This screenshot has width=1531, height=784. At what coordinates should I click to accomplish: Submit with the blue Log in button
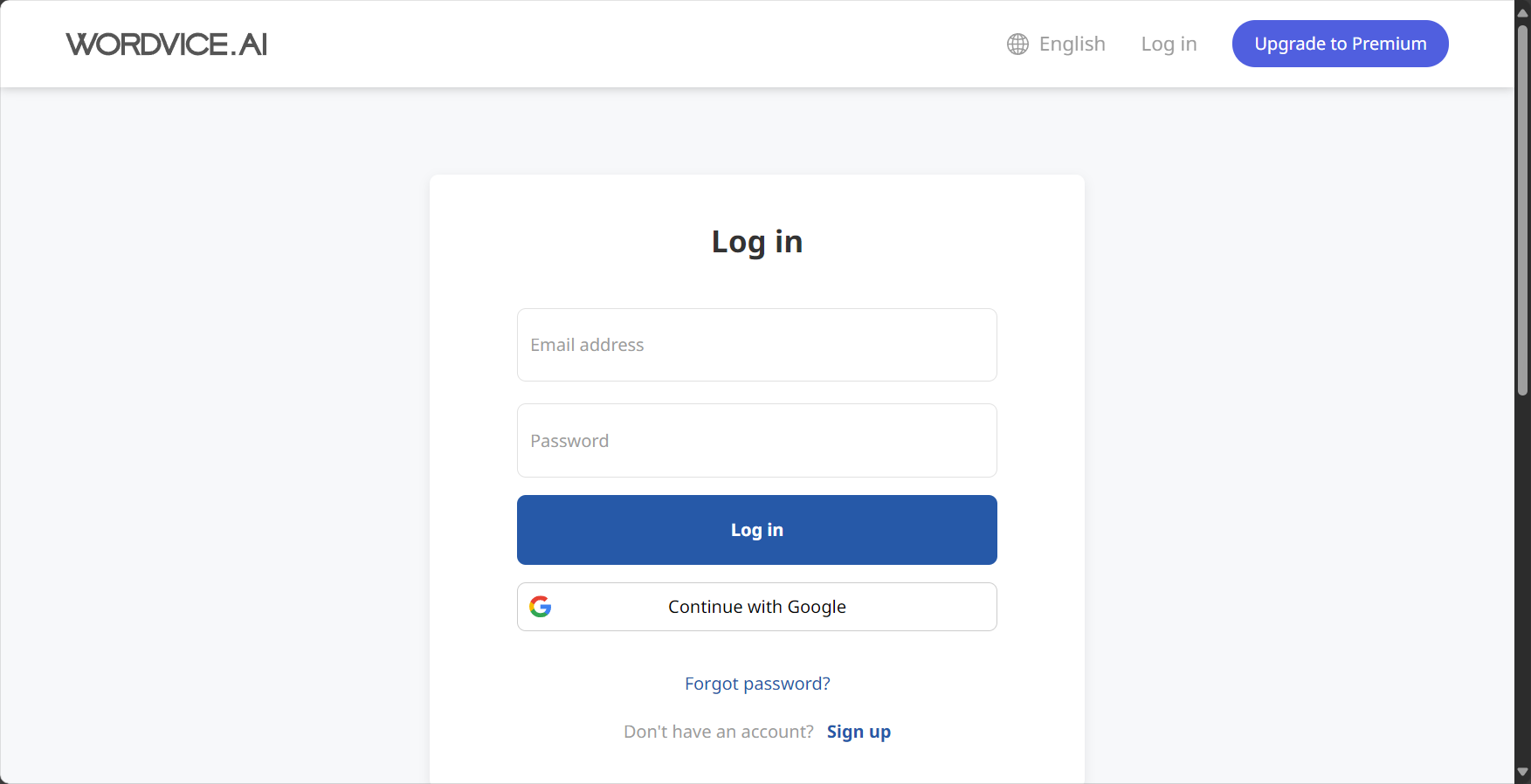(756, 530)
